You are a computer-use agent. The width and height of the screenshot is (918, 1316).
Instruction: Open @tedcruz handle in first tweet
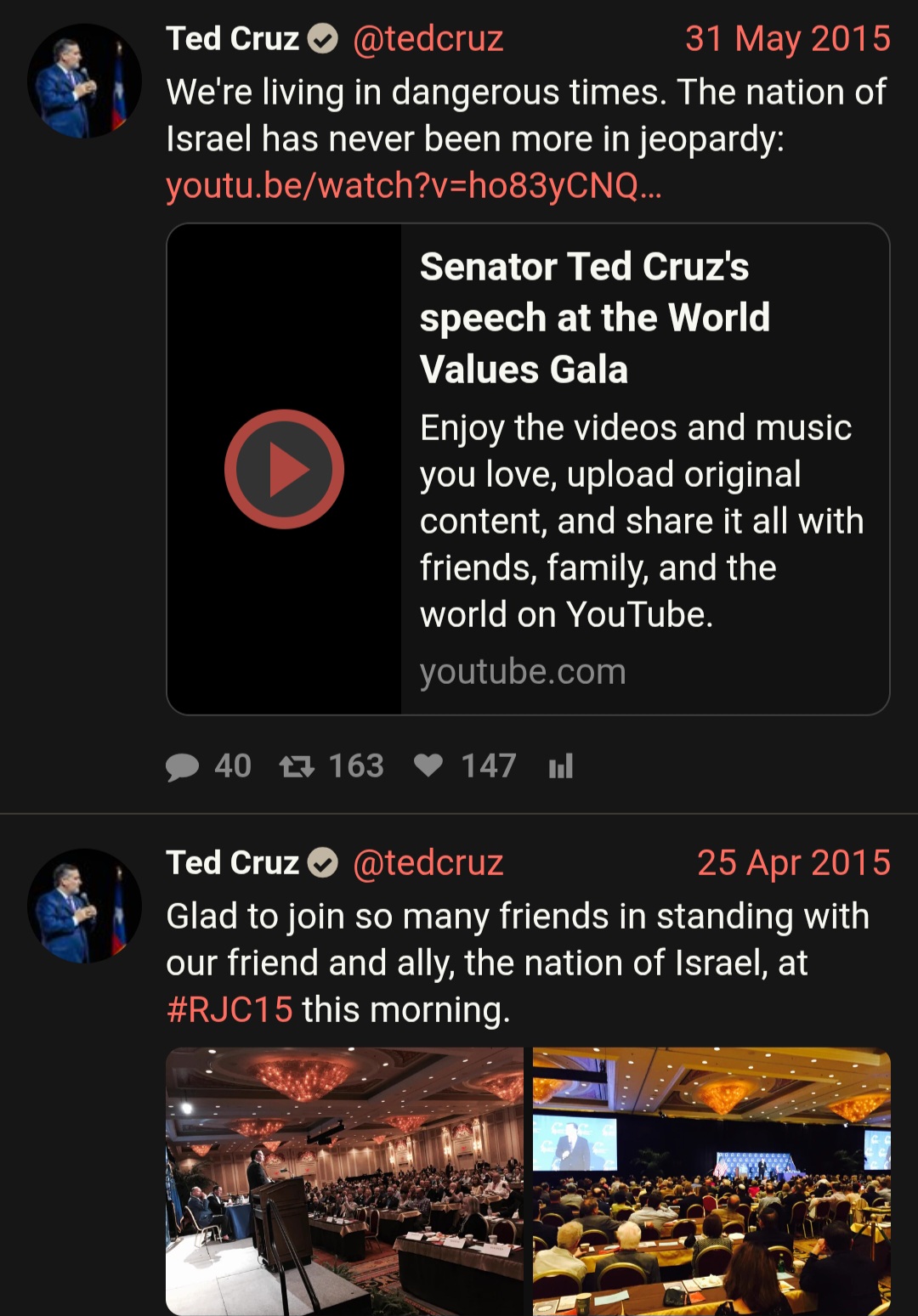tap(428, 39)
